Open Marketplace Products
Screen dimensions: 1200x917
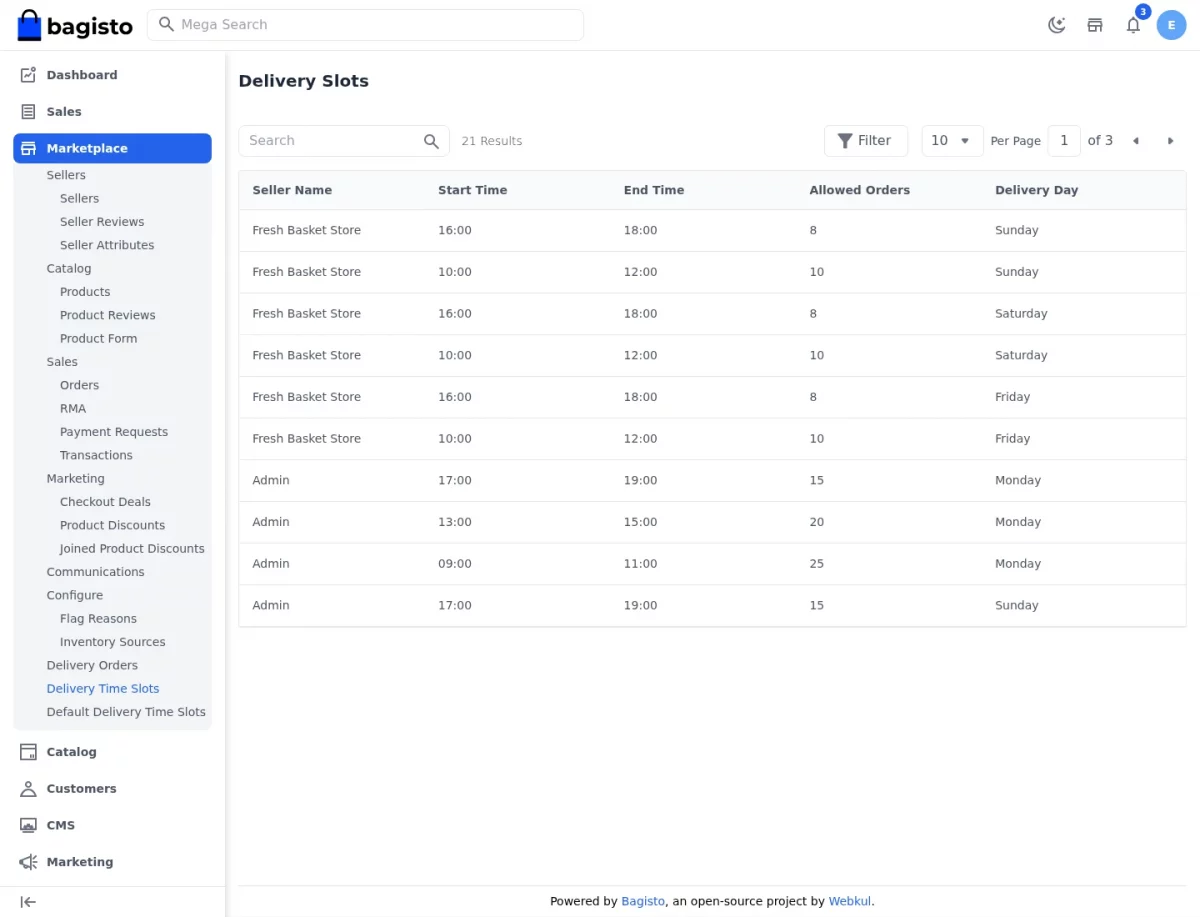(85, 292)
